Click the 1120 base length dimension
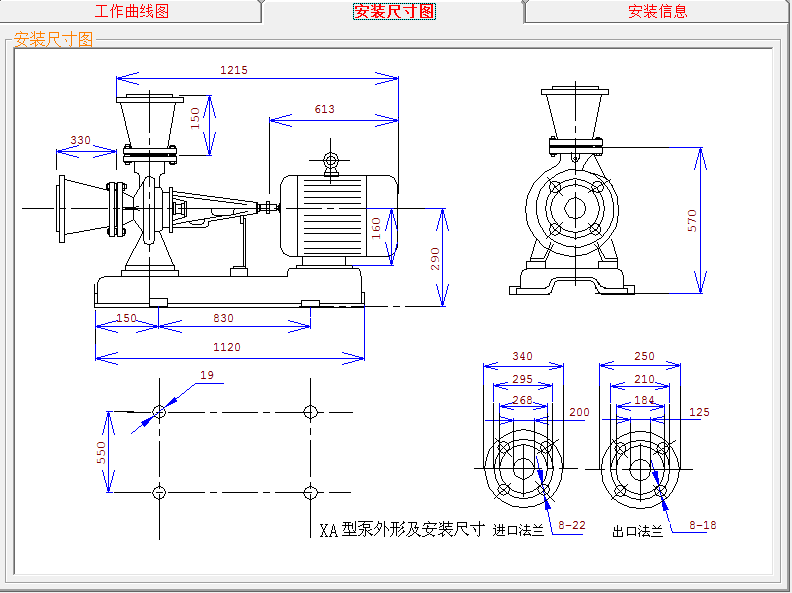 point(227,347)
